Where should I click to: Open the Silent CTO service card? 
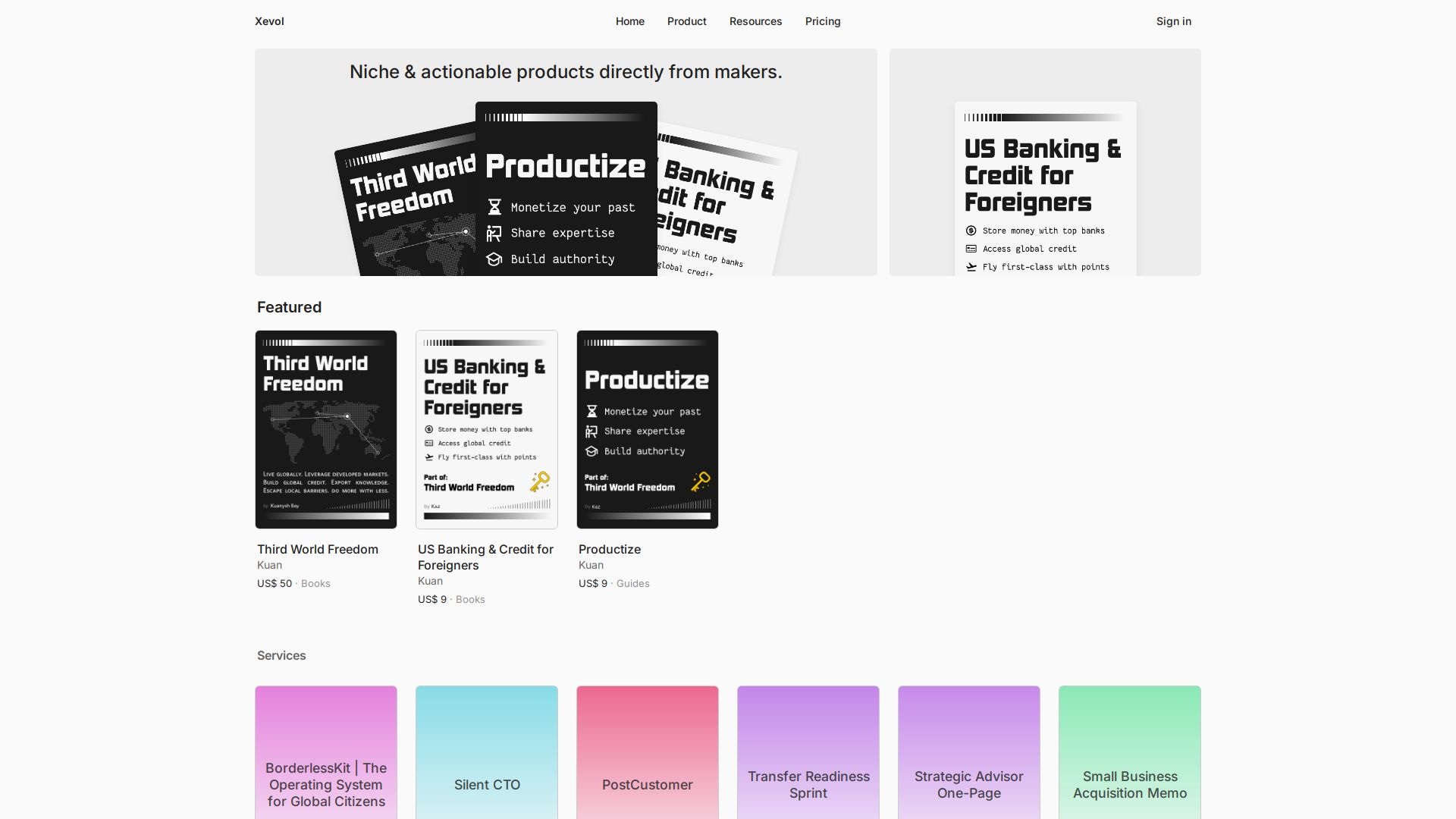487,752
